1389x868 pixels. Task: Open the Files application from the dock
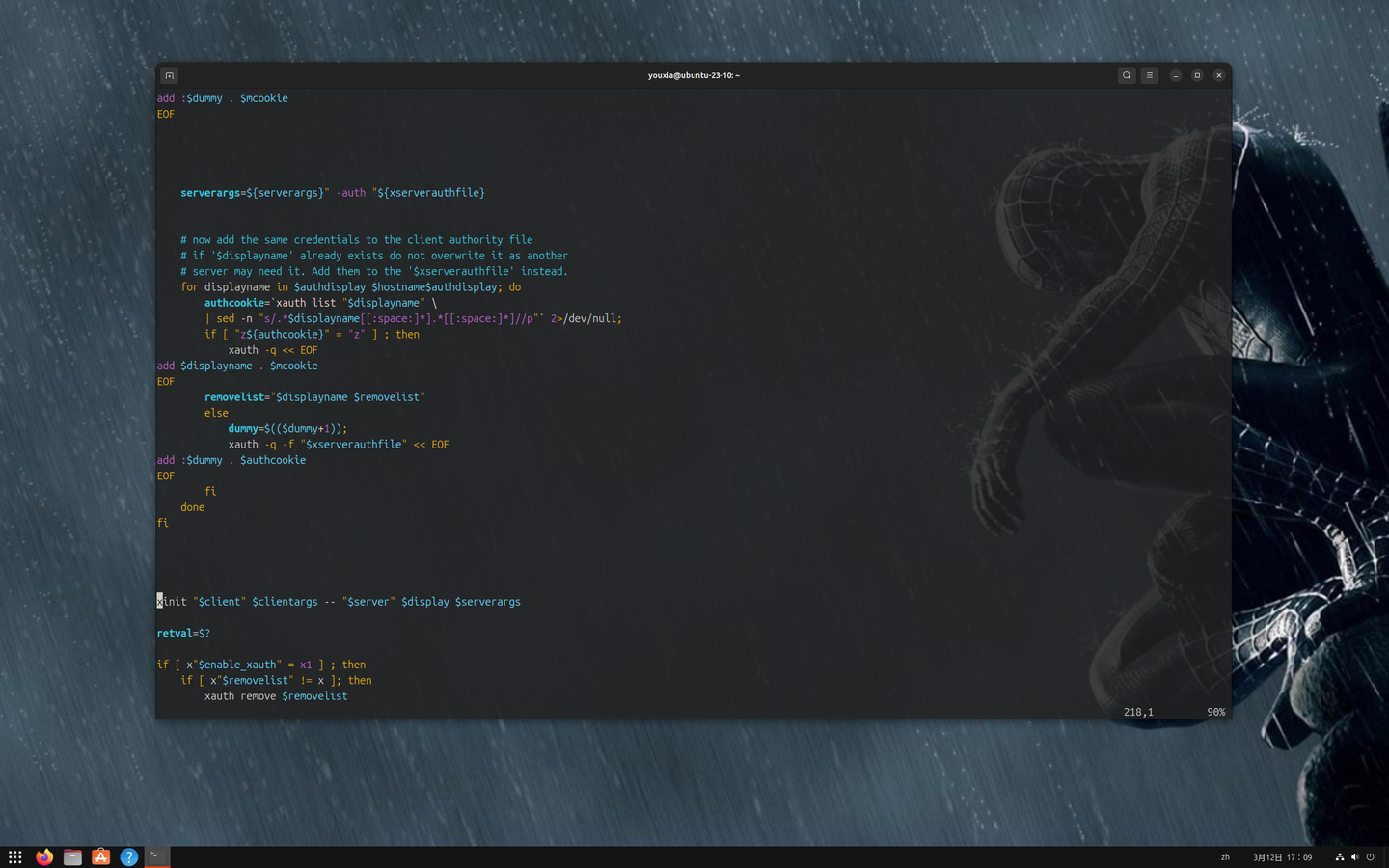(x=72, y=856)
